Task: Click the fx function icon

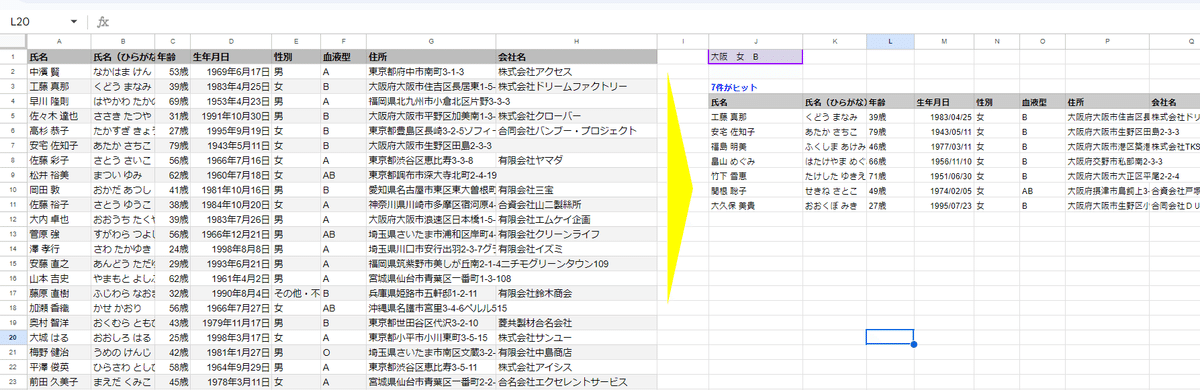Action: tap(104, 21)
